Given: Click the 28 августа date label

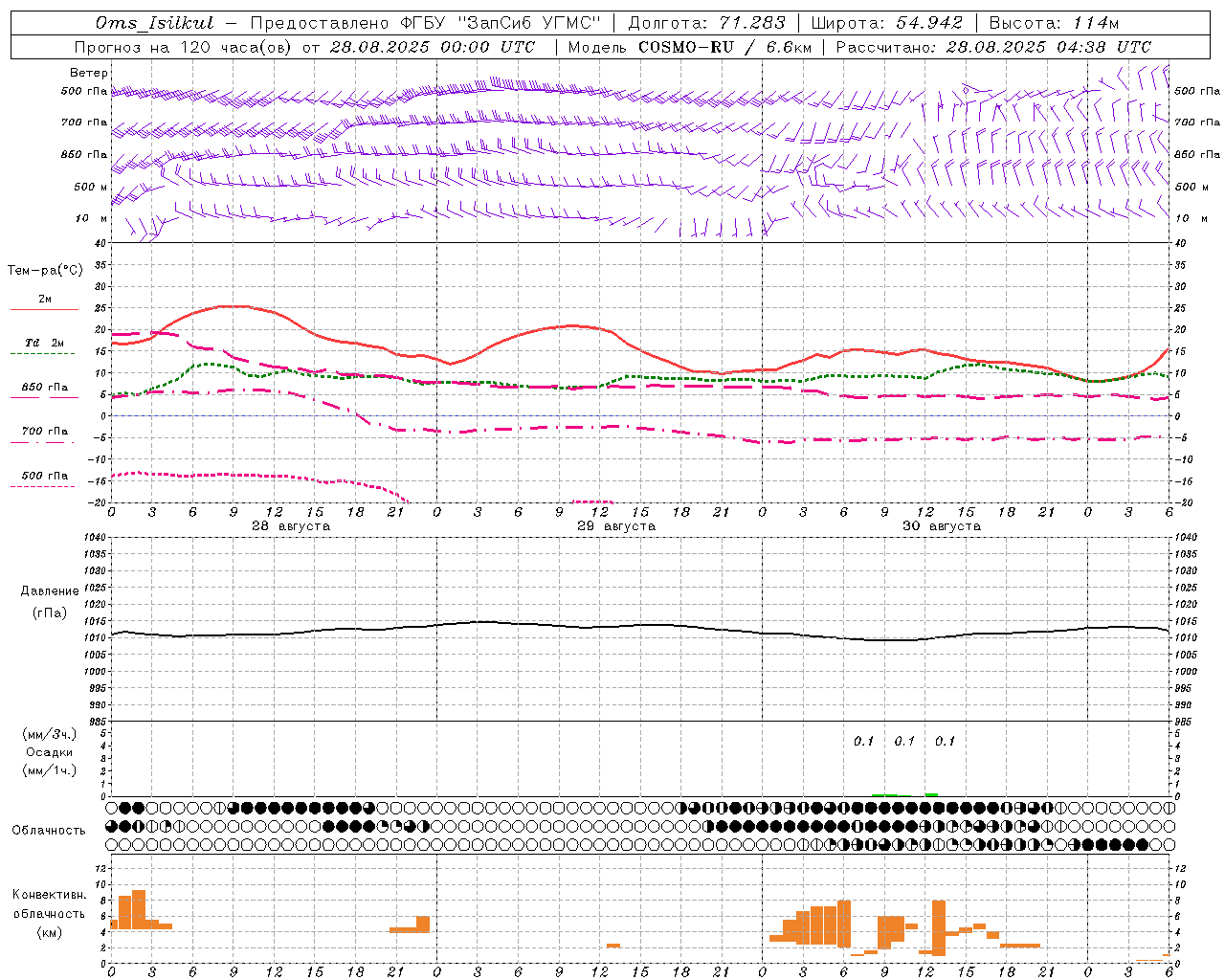Looking at the screenshot, I should click(x=291, y=526).
